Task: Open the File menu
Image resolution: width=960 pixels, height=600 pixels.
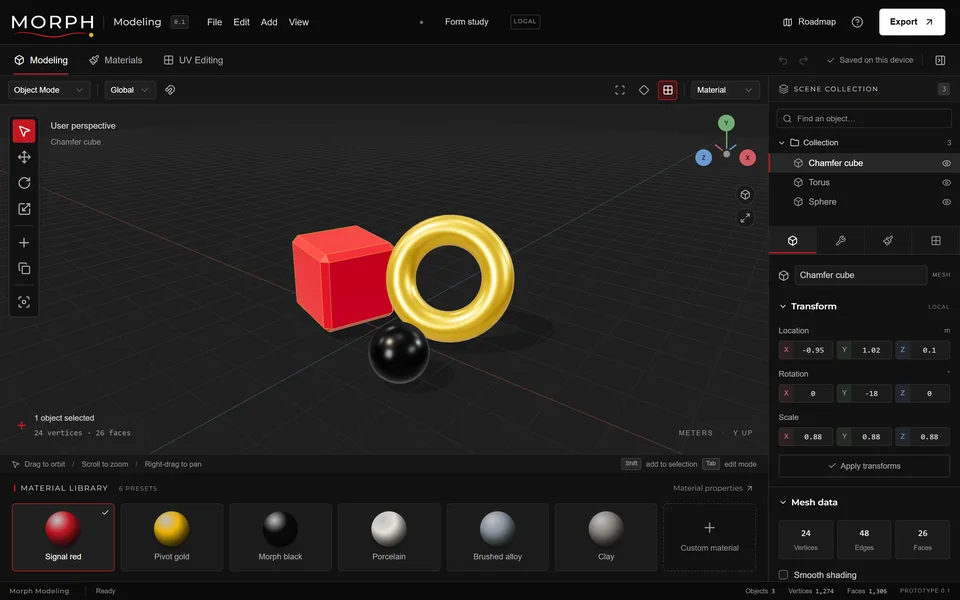Action: (x=214, y=22)
